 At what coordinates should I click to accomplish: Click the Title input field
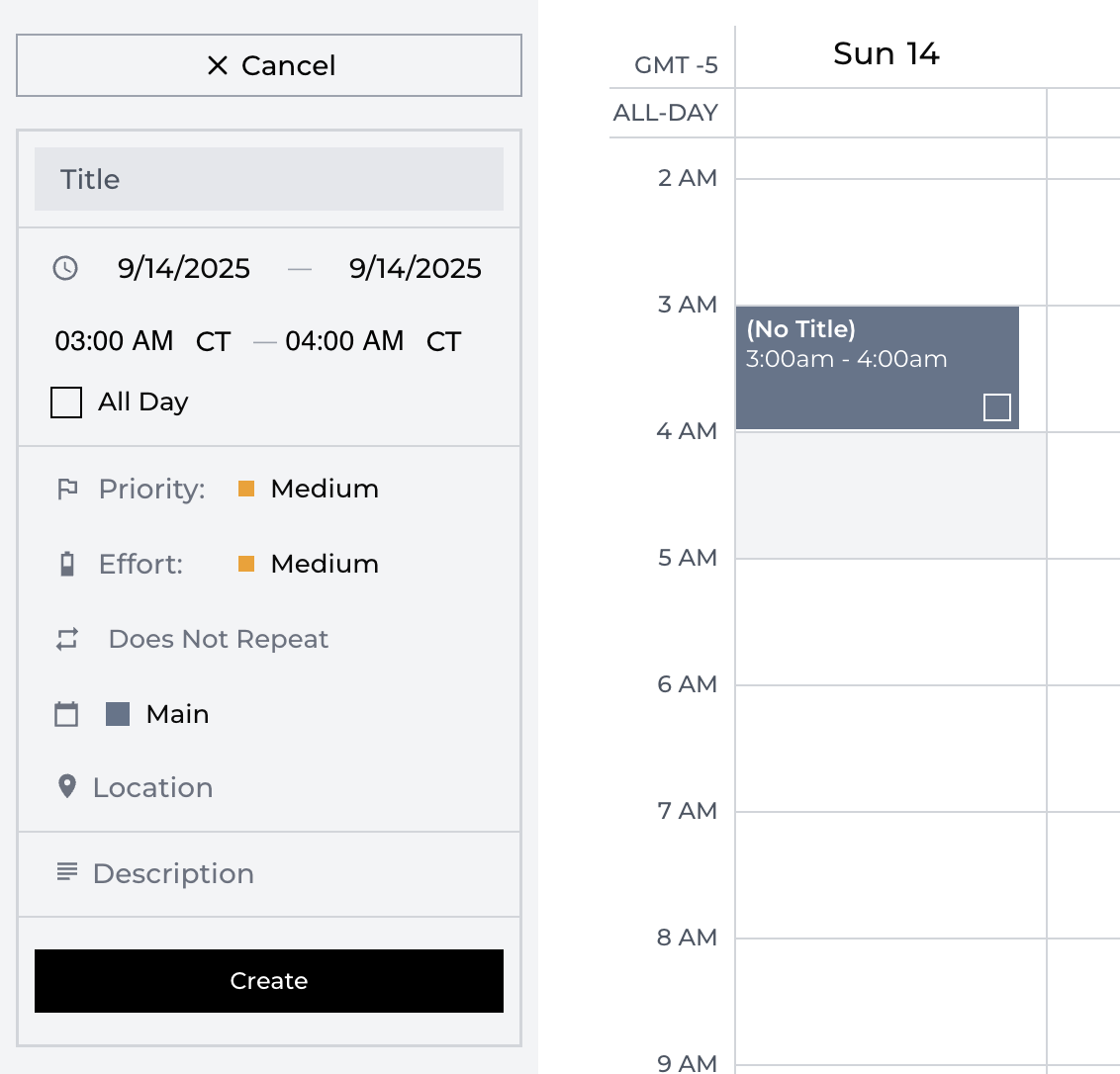pyautogui.click(x=269, y=179)
